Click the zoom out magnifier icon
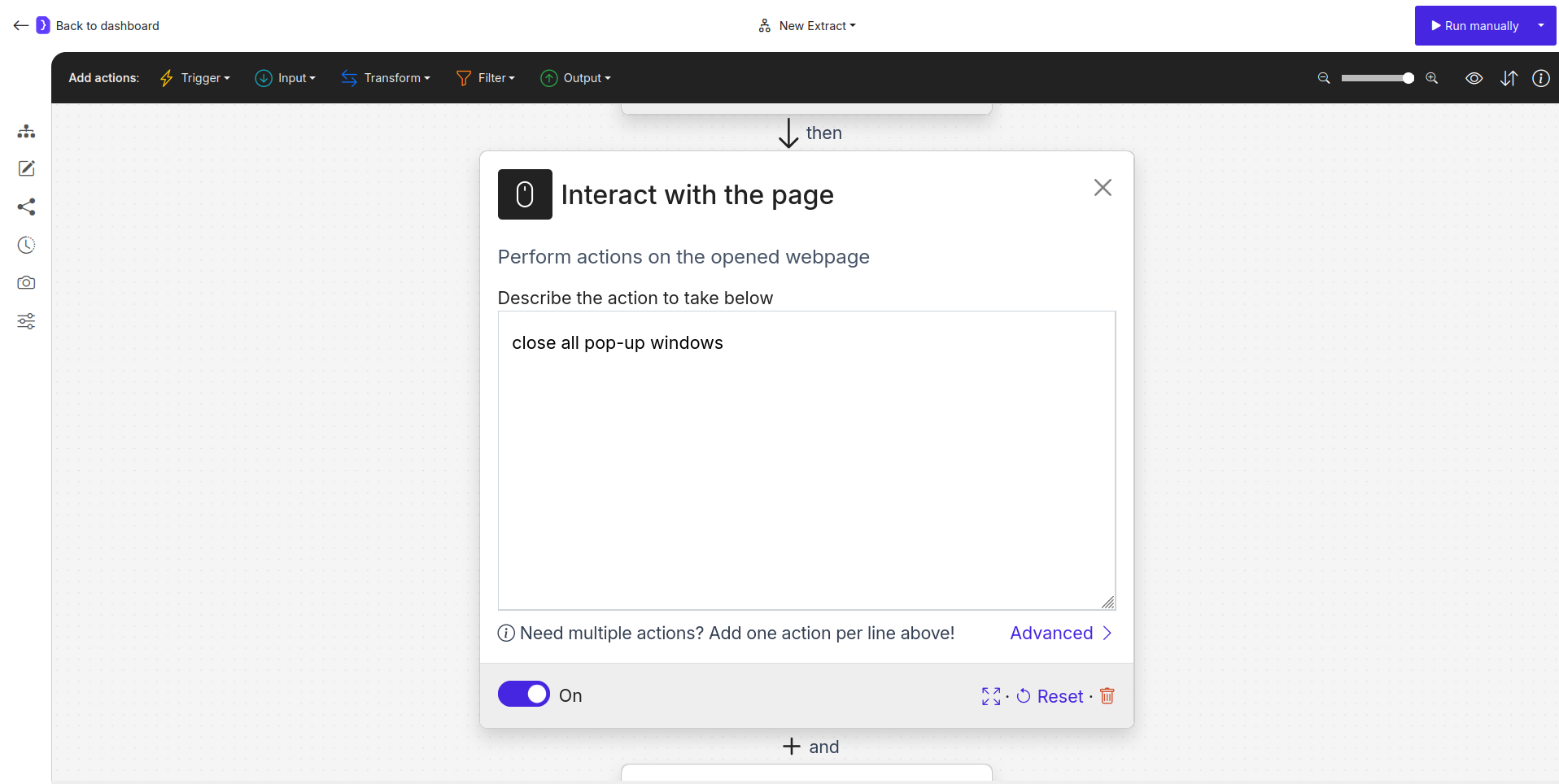The height and width of the screenshot is (784, 1559). pyautogui.click(x=1323, y=78)
